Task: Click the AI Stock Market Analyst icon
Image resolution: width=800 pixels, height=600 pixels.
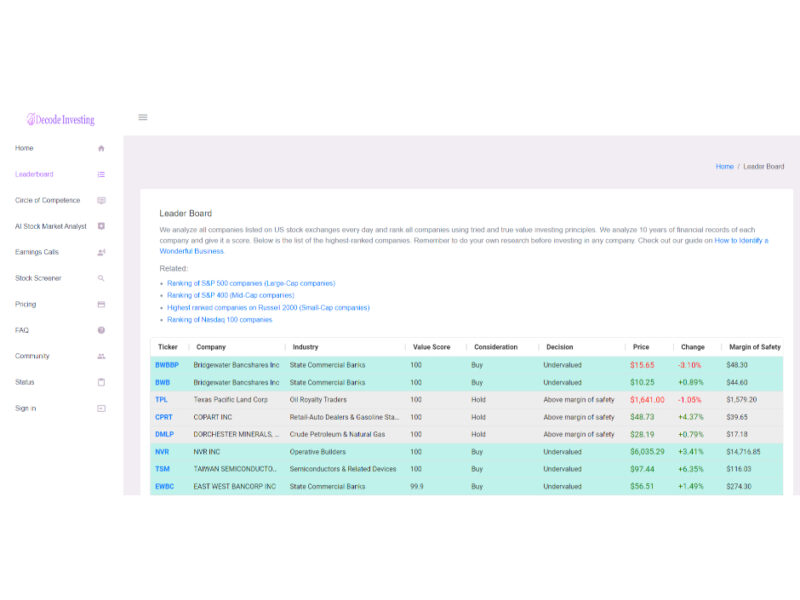Action: click(x=101, y=226)
